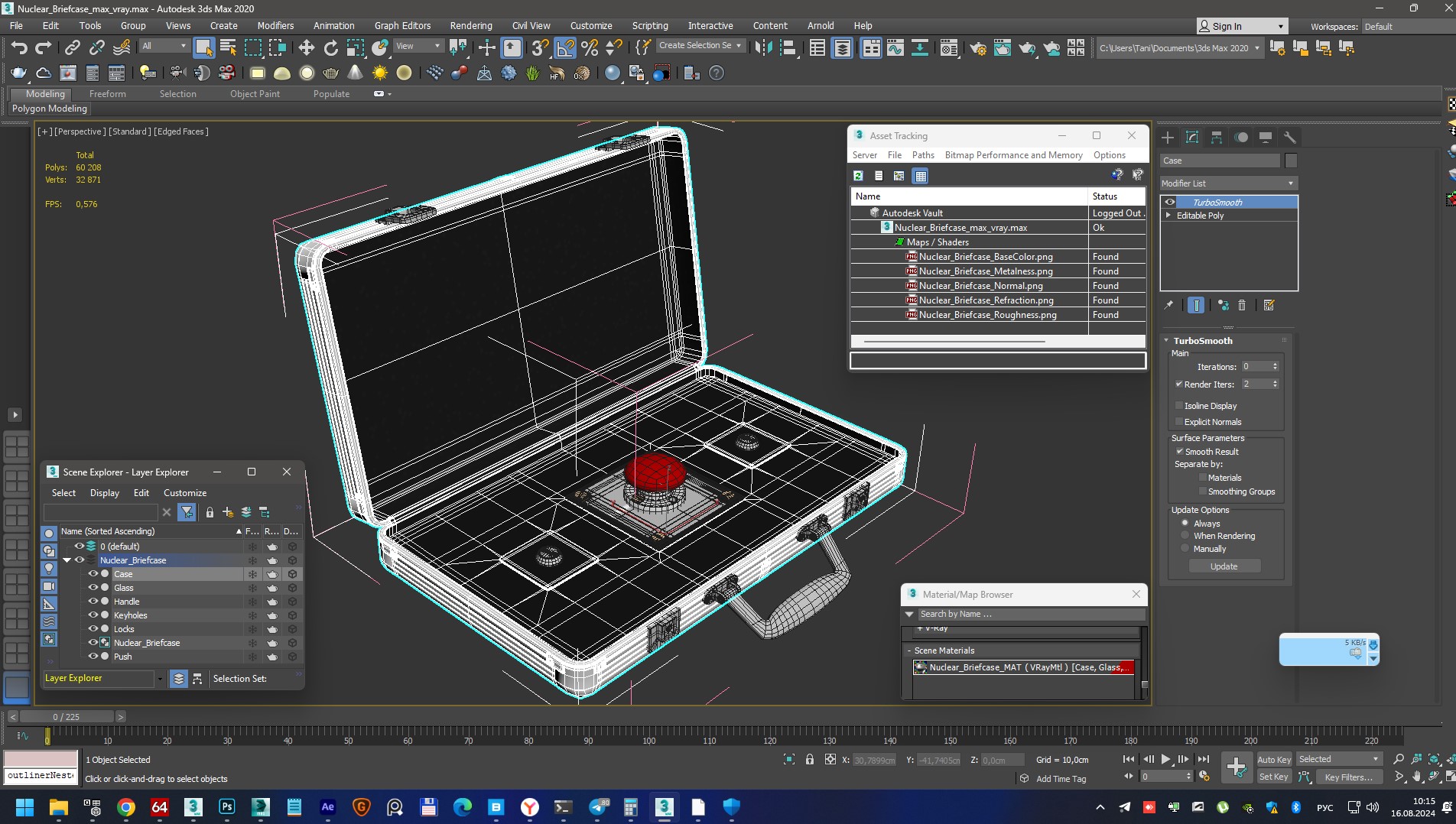Hide the Glass object eye icon

[x=93, y=588]
